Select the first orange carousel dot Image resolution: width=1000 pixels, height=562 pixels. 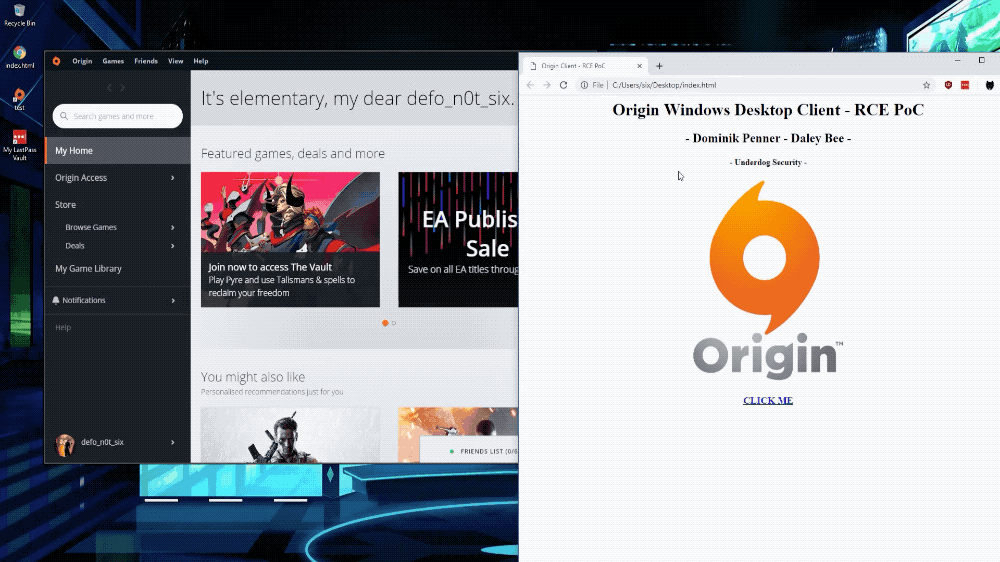click(385, 323)
